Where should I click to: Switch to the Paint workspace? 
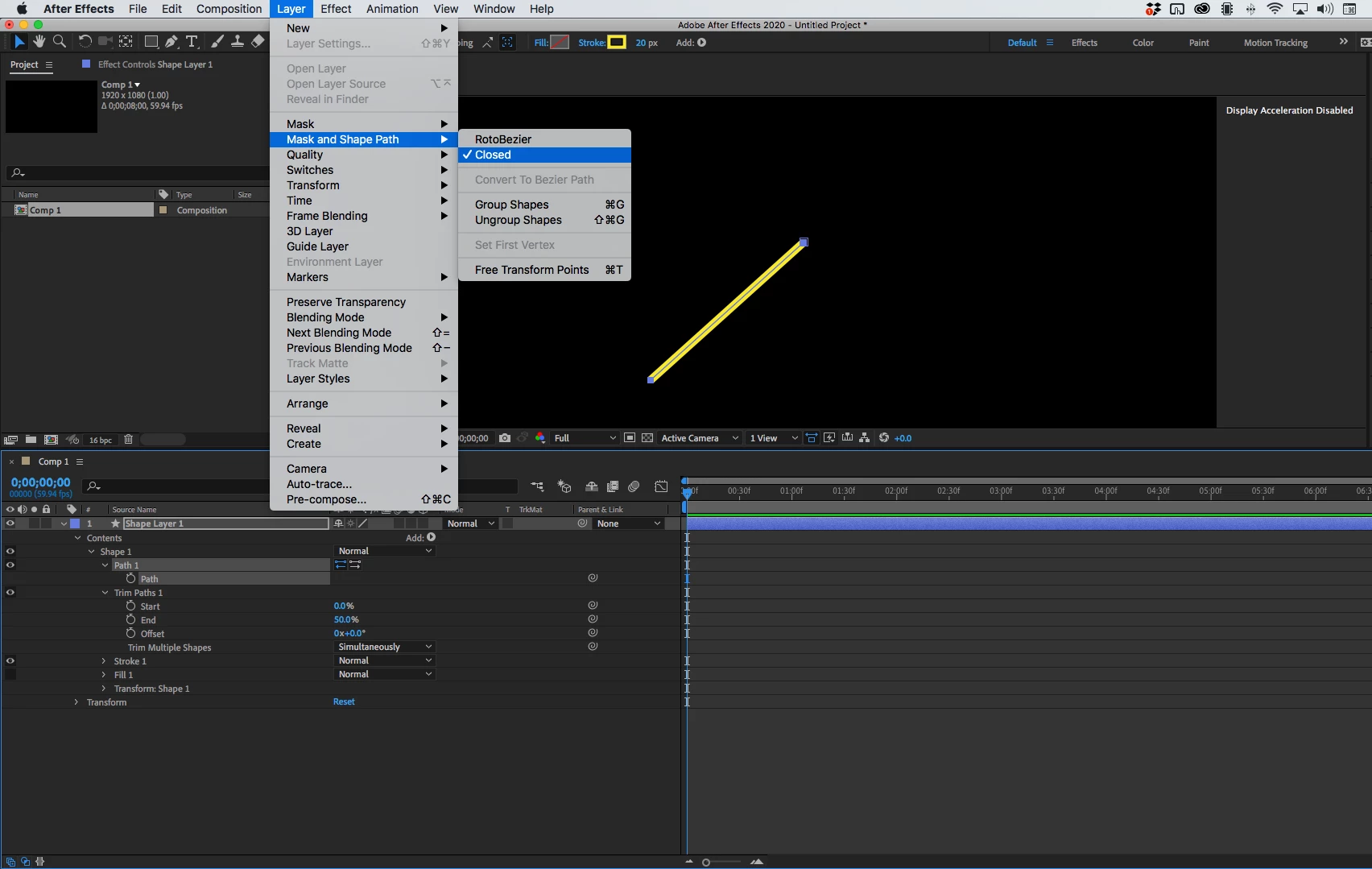tap(1199, 43)
